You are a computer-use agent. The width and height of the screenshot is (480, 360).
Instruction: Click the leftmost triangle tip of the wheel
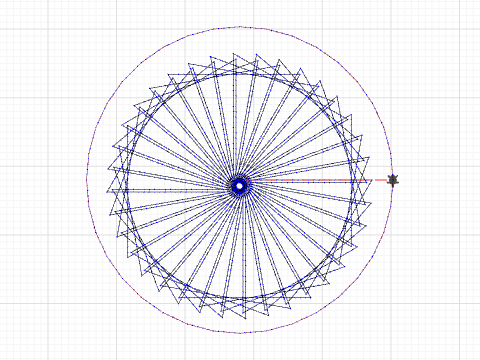tap(107, 192)
